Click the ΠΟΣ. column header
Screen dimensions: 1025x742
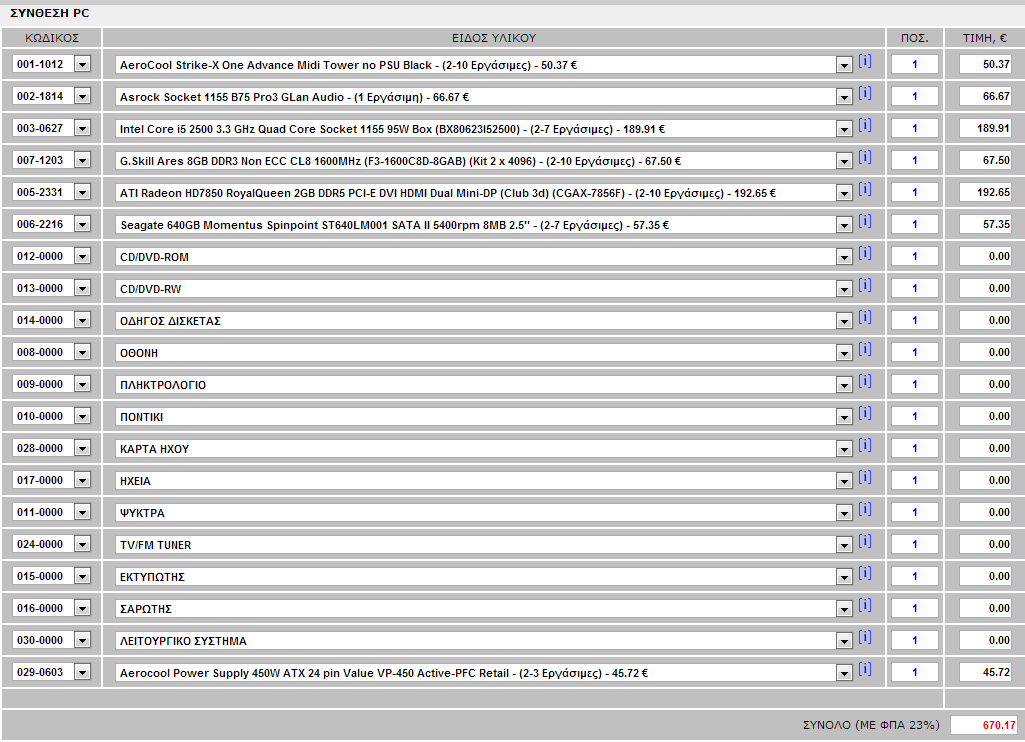point(914,38)
